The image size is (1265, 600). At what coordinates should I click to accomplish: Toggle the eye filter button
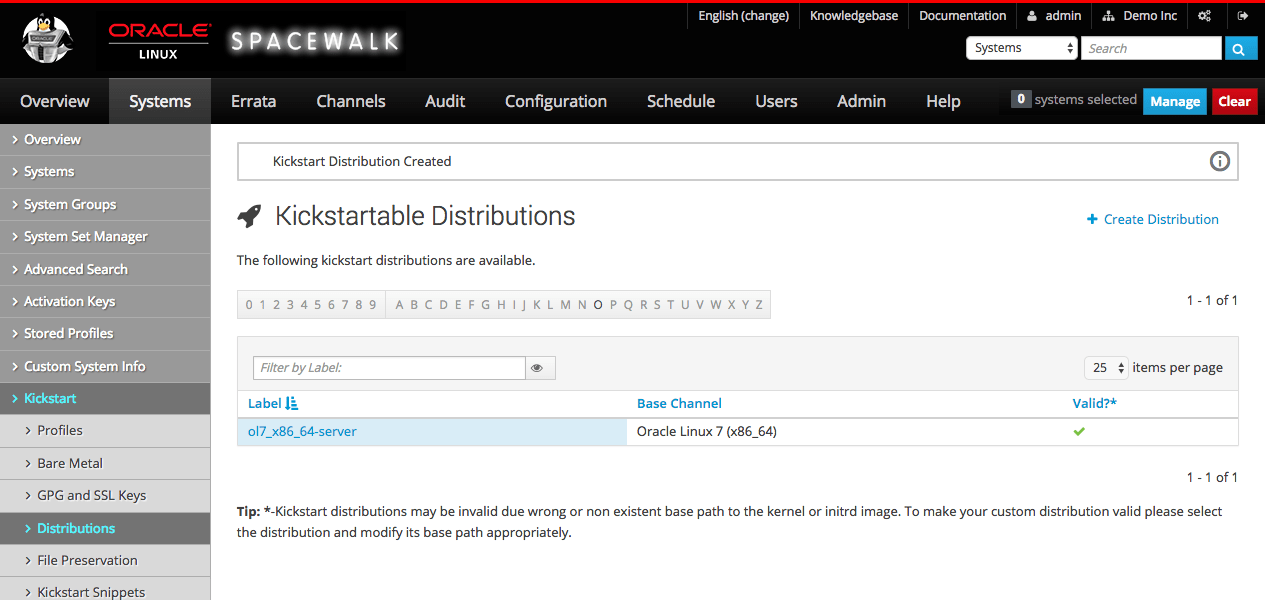click(540, 368)
